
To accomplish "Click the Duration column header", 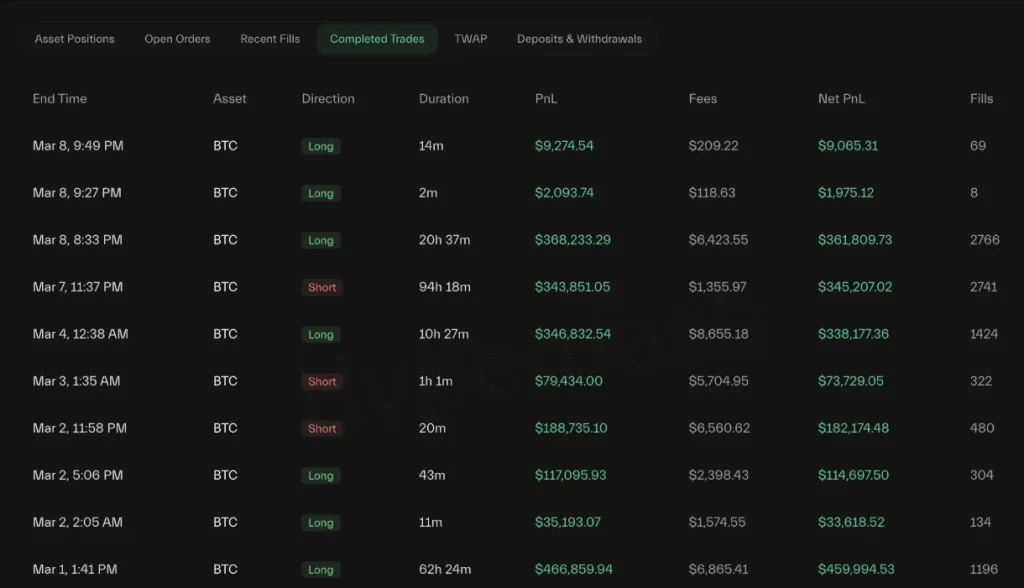I will 443,98.
